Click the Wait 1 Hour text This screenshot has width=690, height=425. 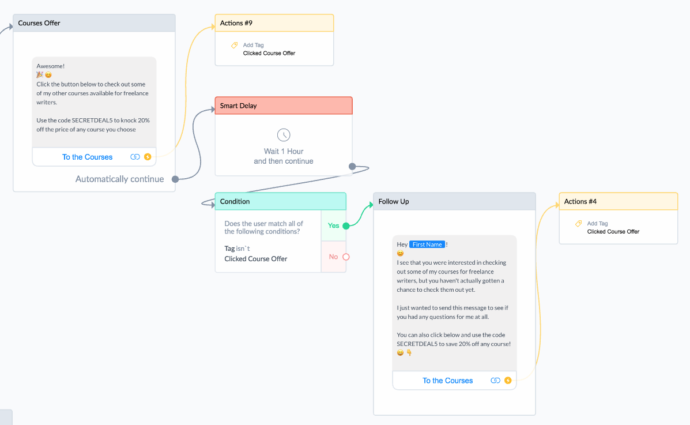[x=283, y=151]
